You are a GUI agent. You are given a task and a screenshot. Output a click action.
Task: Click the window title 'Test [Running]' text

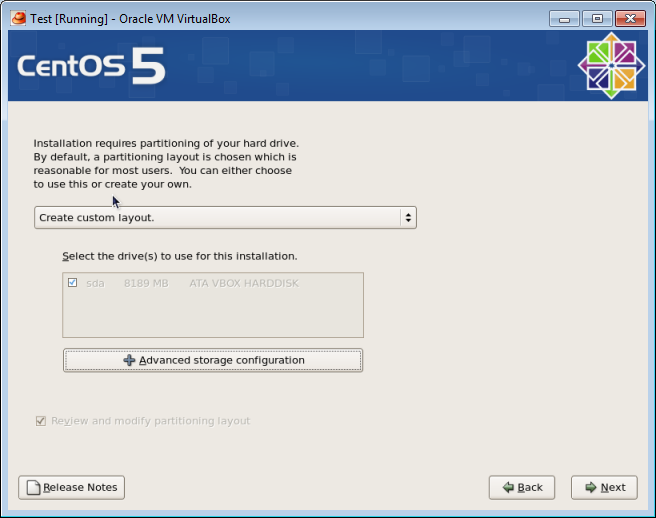(x=69, y=19)
